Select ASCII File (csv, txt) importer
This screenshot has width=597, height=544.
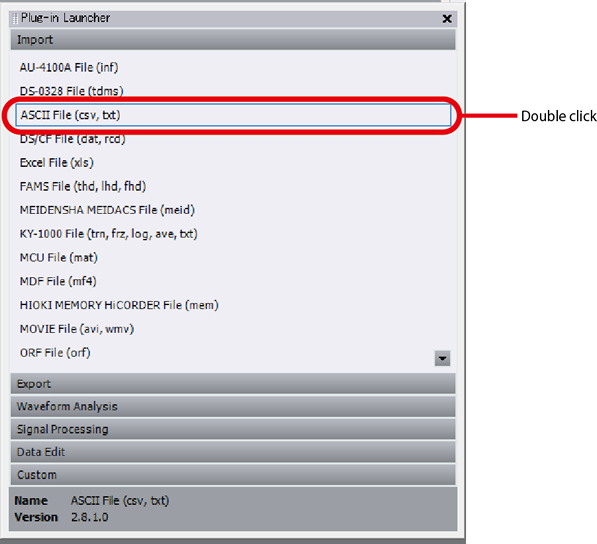click(x=233, y=115)
